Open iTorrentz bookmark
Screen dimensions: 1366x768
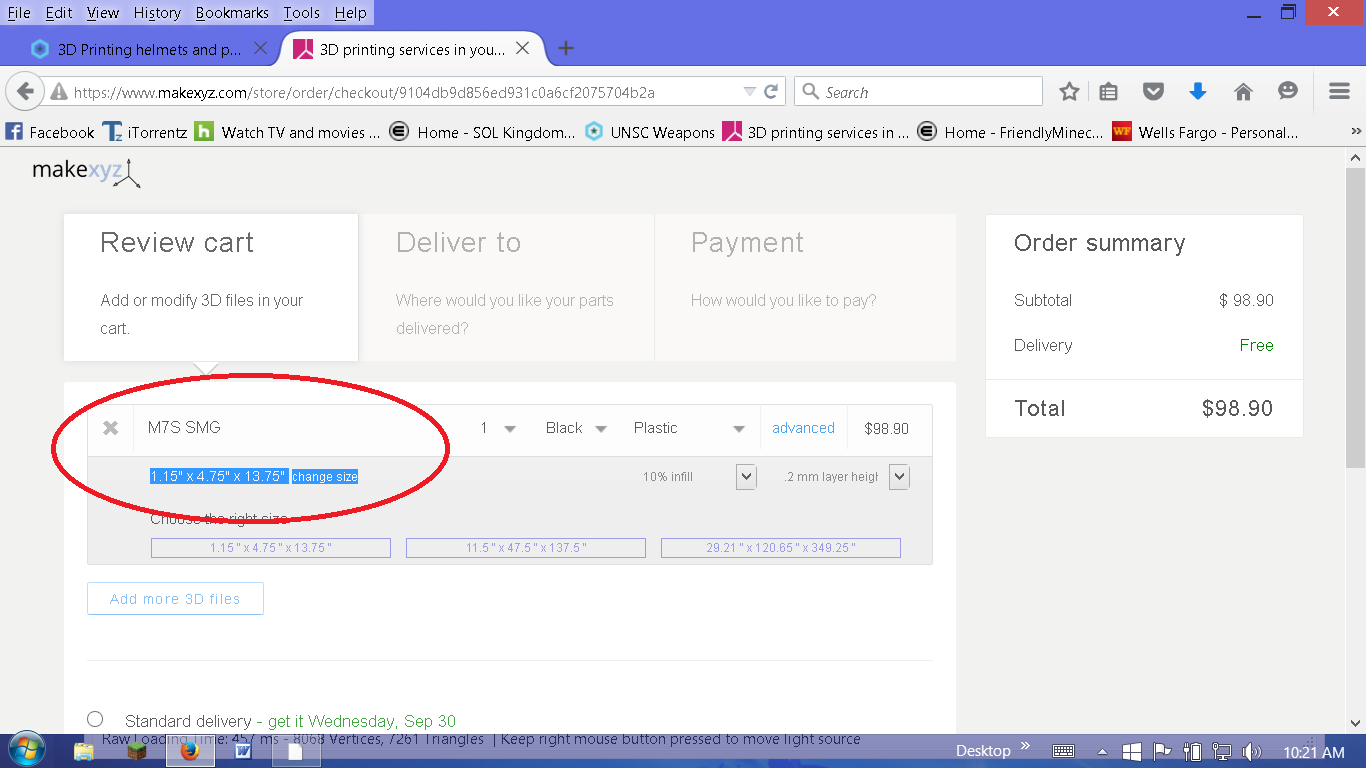point(145,132)
